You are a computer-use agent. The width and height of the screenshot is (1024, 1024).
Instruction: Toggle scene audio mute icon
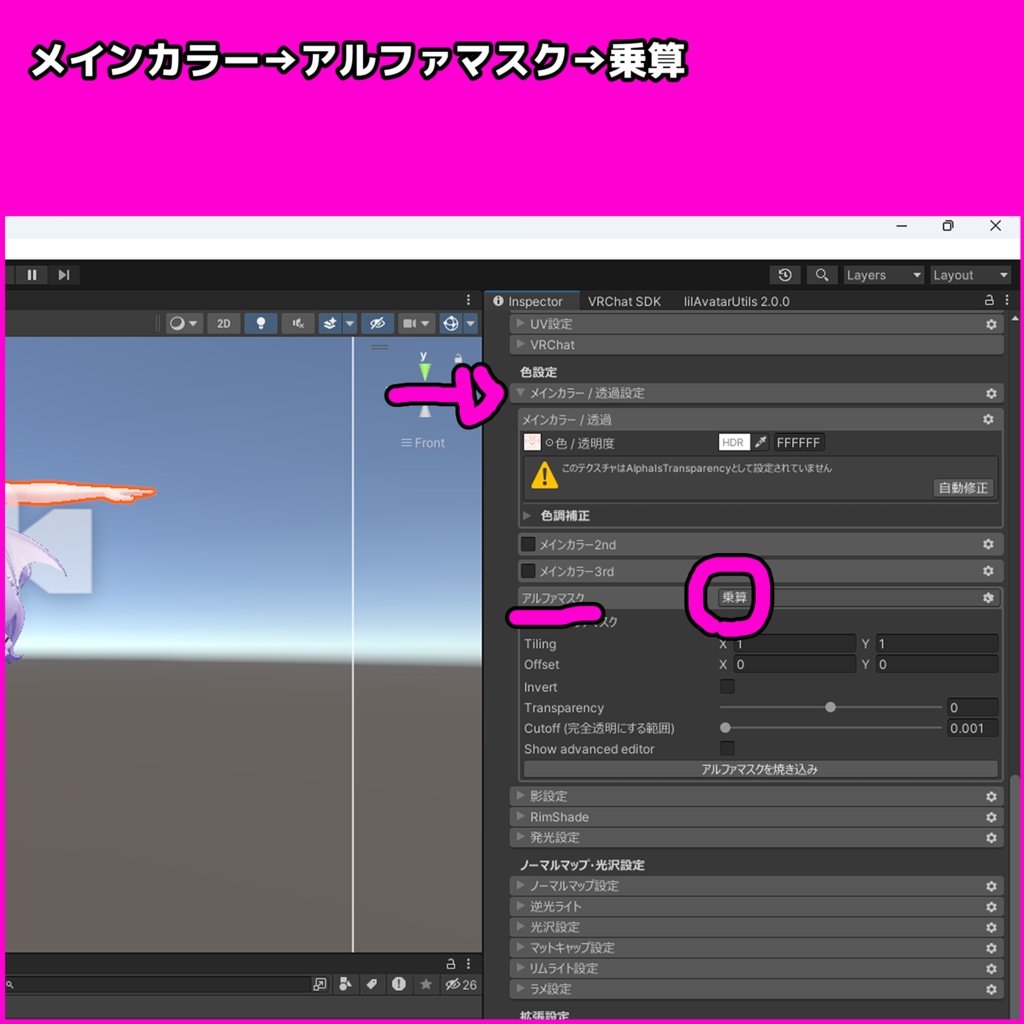pyautogui.click(x=298, y=323)
